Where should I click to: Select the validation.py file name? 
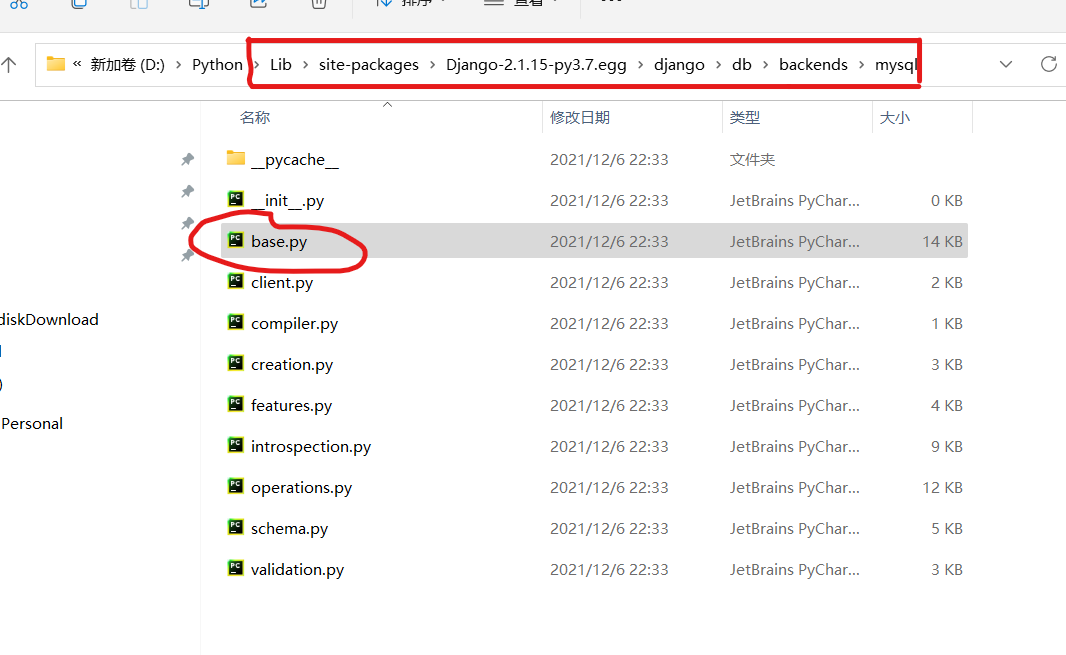[297, 569]
